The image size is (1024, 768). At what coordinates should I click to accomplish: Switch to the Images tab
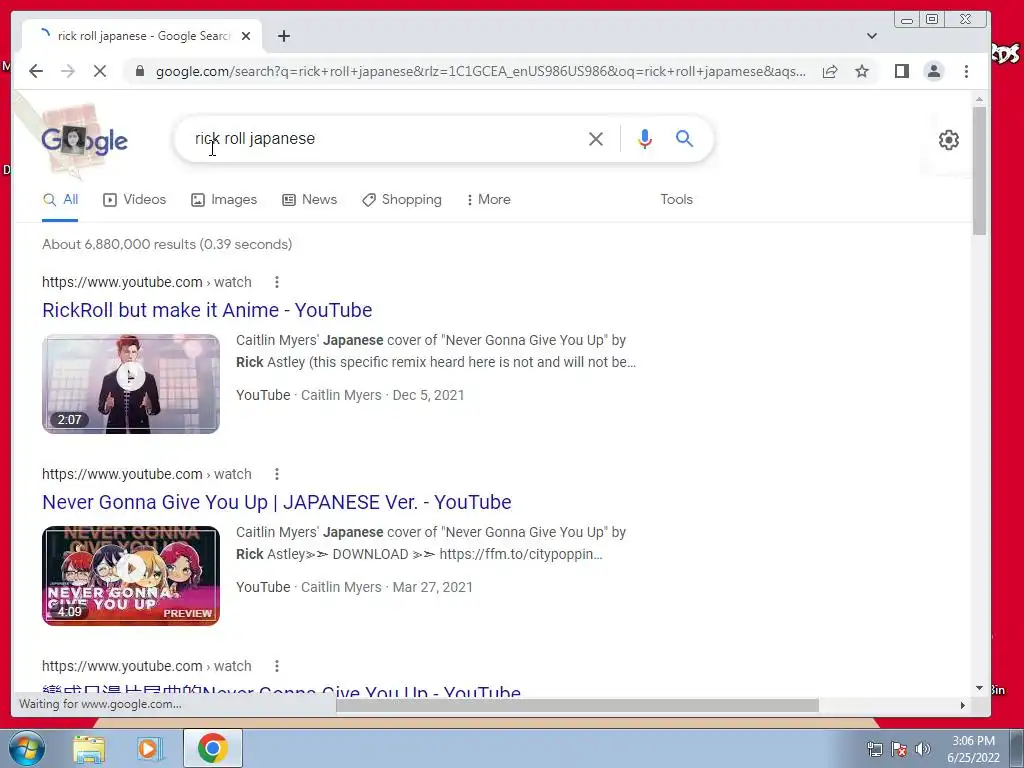(224, 200)
